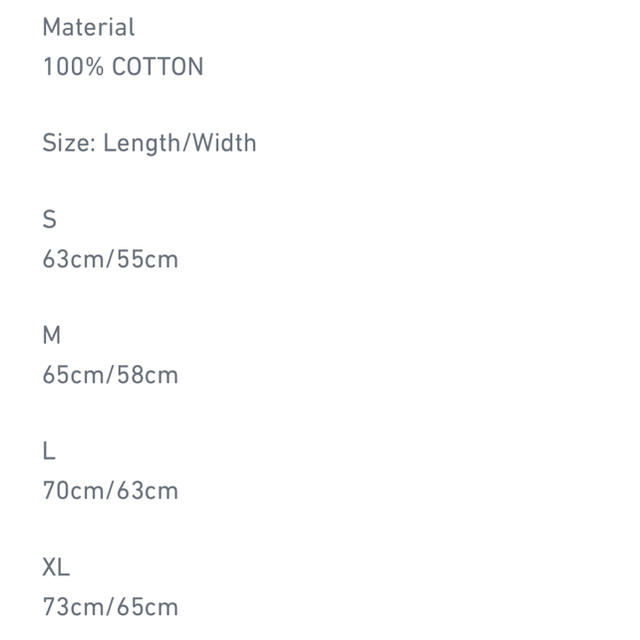
Task: Click the 65cm width for size XL
Action: (x=147, y=607)
